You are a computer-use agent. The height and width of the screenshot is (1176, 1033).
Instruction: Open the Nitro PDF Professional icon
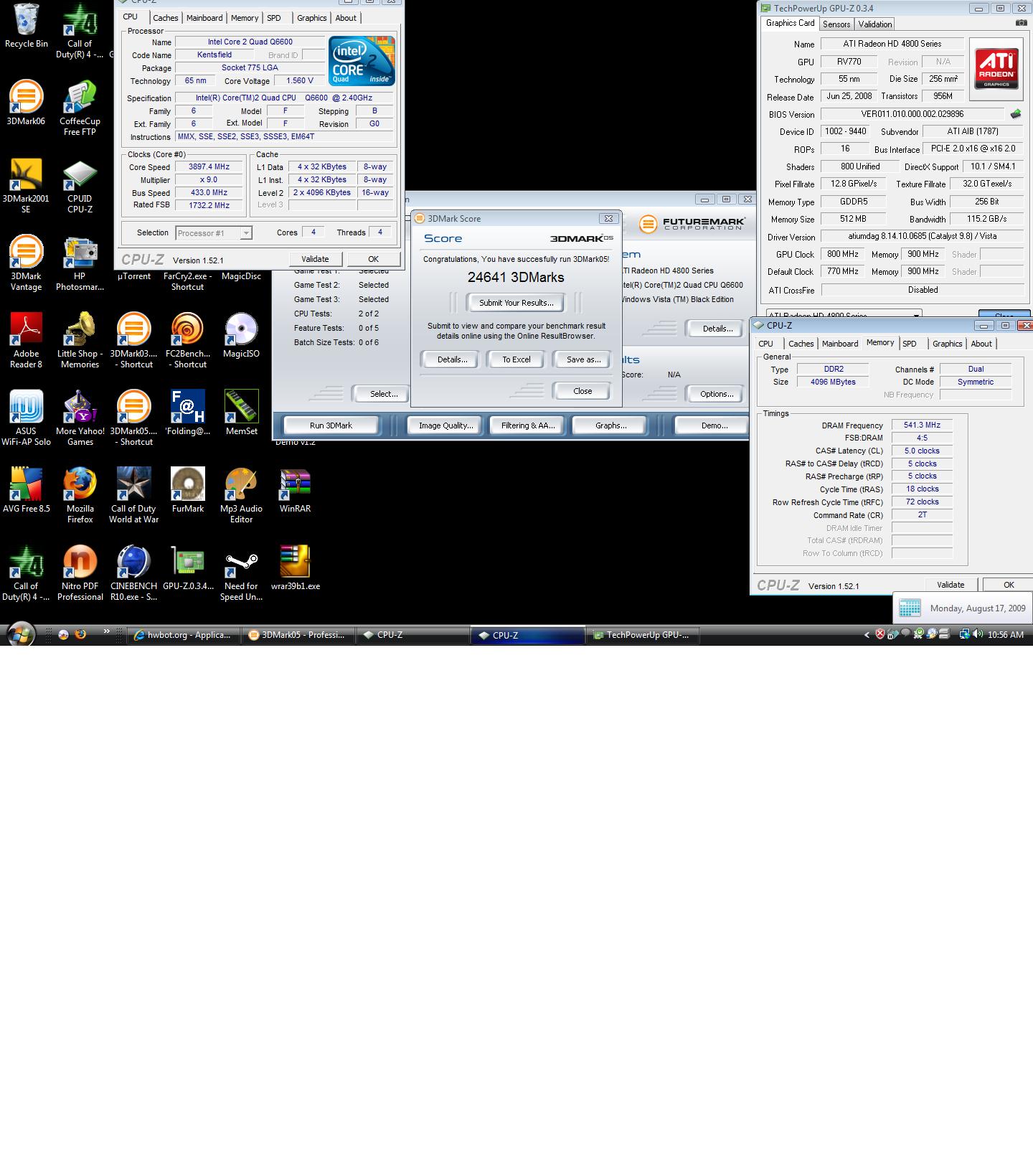[80, 573]
